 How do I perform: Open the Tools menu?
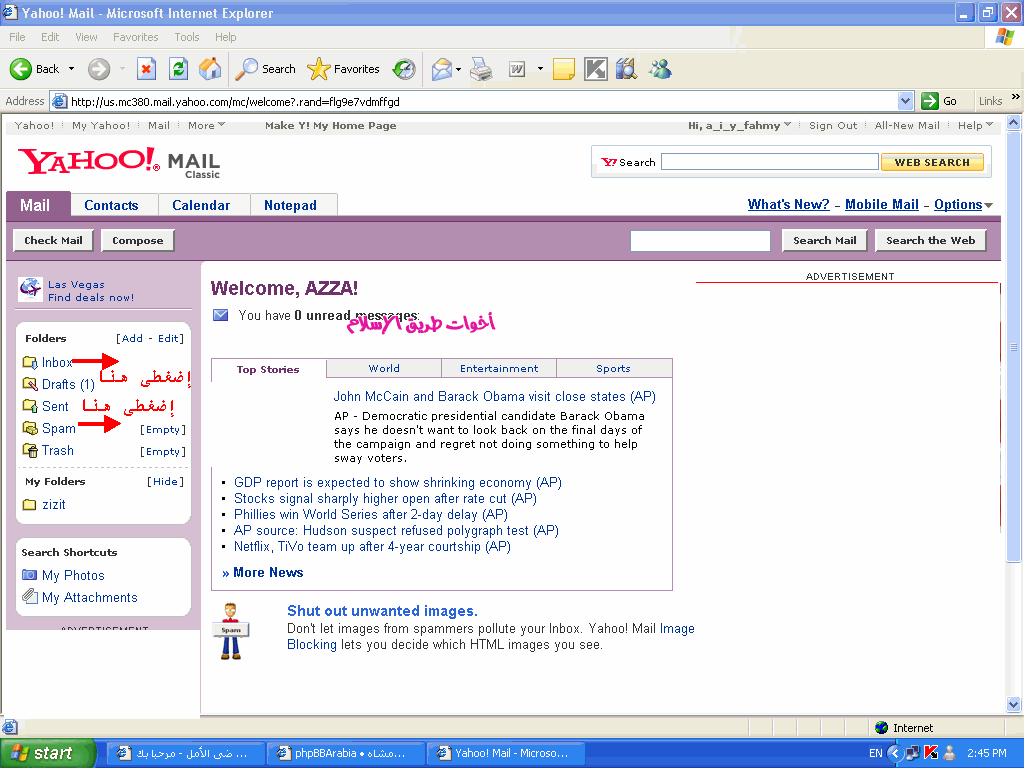pos(187,37)
